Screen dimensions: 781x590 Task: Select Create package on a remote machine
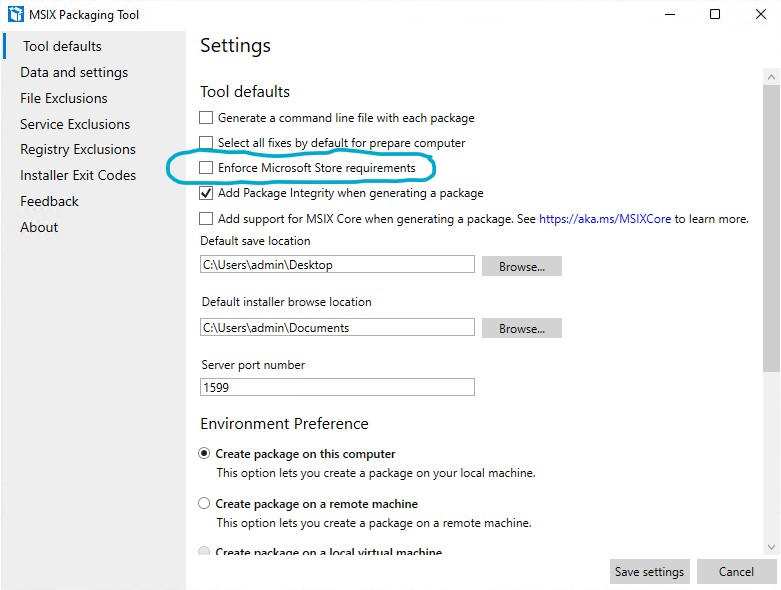(205, 504)
